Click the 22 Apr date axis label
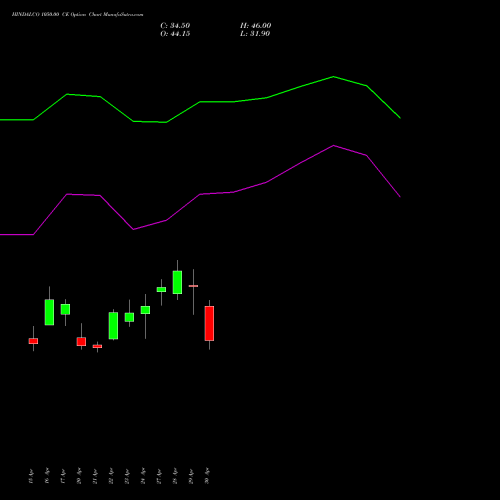This screenshot has height=500, width=500. point(111,476)
